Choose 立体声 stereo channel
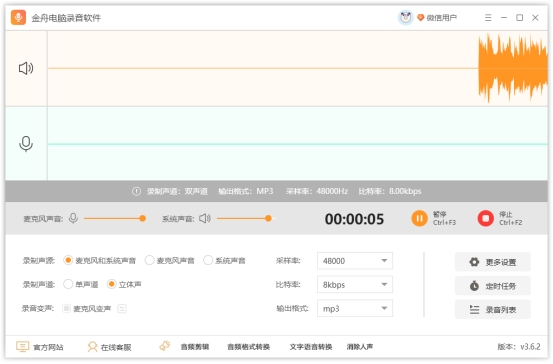 pos(124,284)
